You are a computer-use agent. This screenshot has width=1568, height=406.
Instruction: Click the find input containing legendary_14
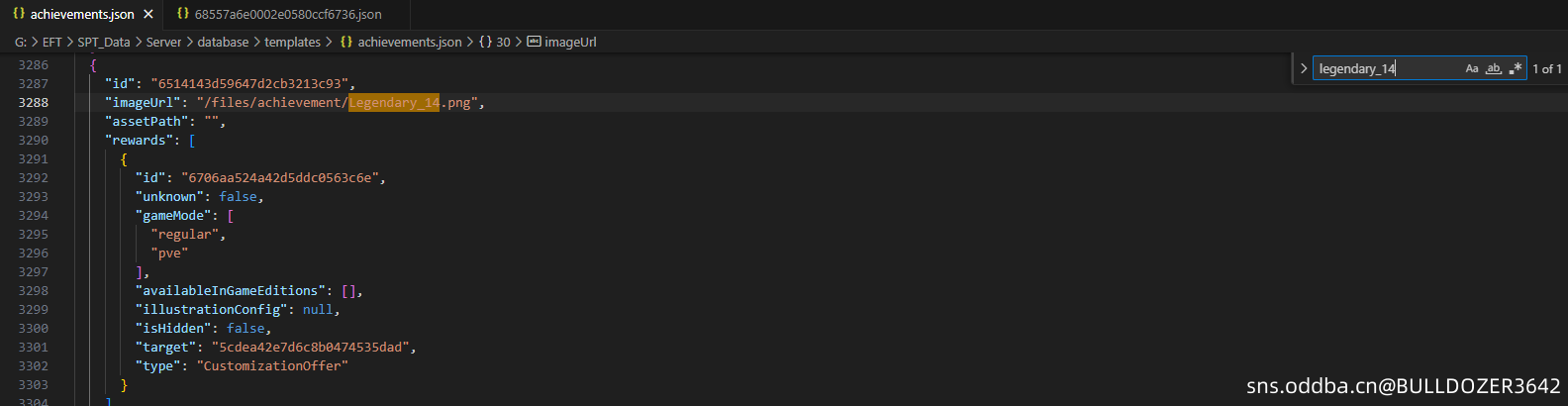pos(1387,68)
